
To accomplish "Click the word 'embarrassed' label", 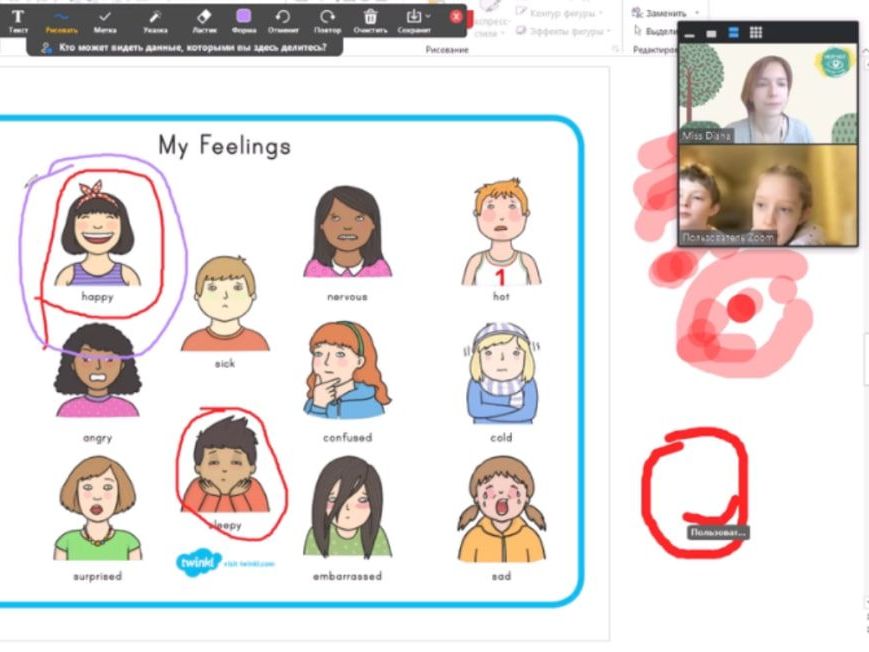I will (347, 577).
